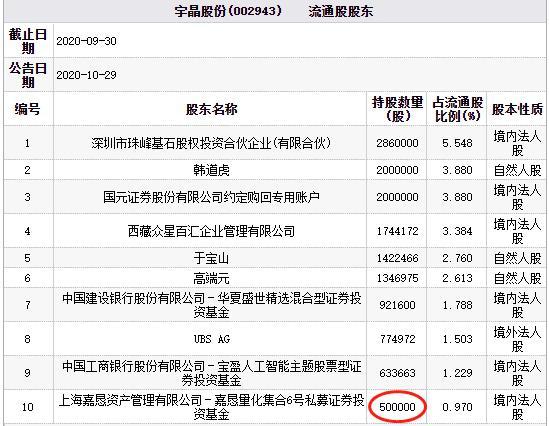The height and width of the screenshot is (426, 549).
Task: Click 2000000 in the 韩道虎 row
Action: (x=397, y=170)
